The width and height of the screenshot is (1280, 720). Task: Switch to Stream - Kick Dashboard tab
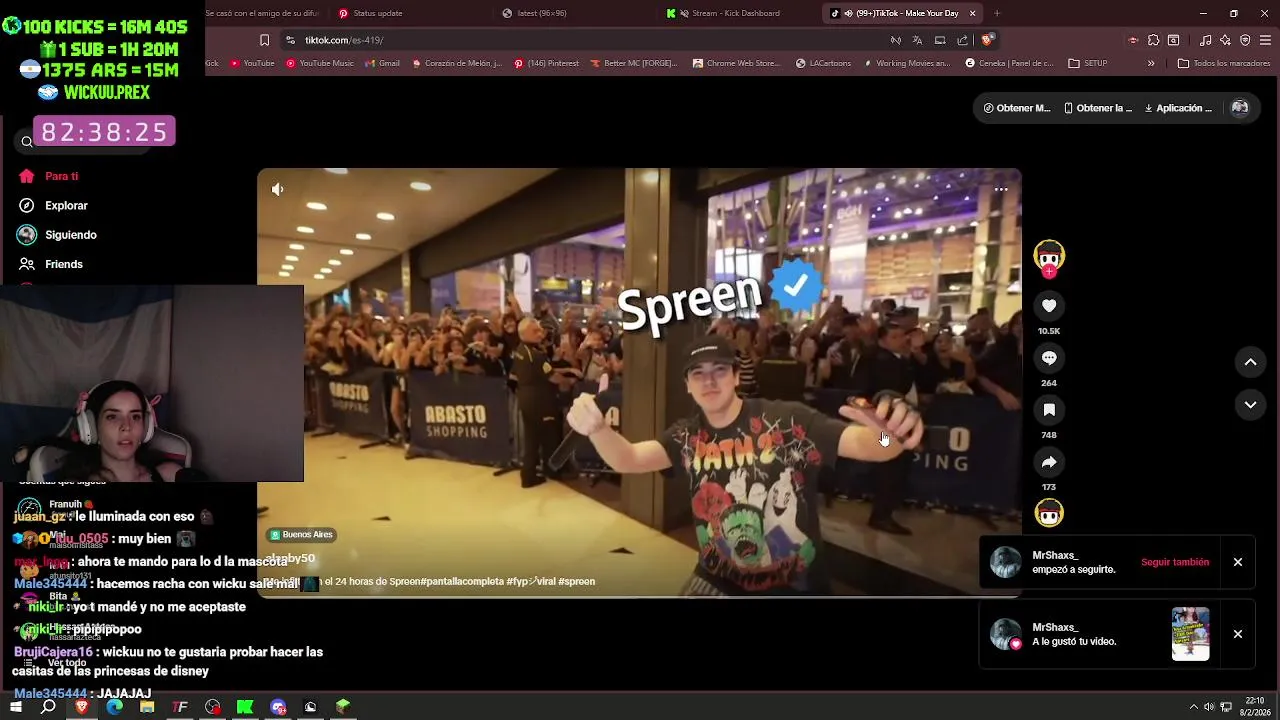tap(737, 13)
